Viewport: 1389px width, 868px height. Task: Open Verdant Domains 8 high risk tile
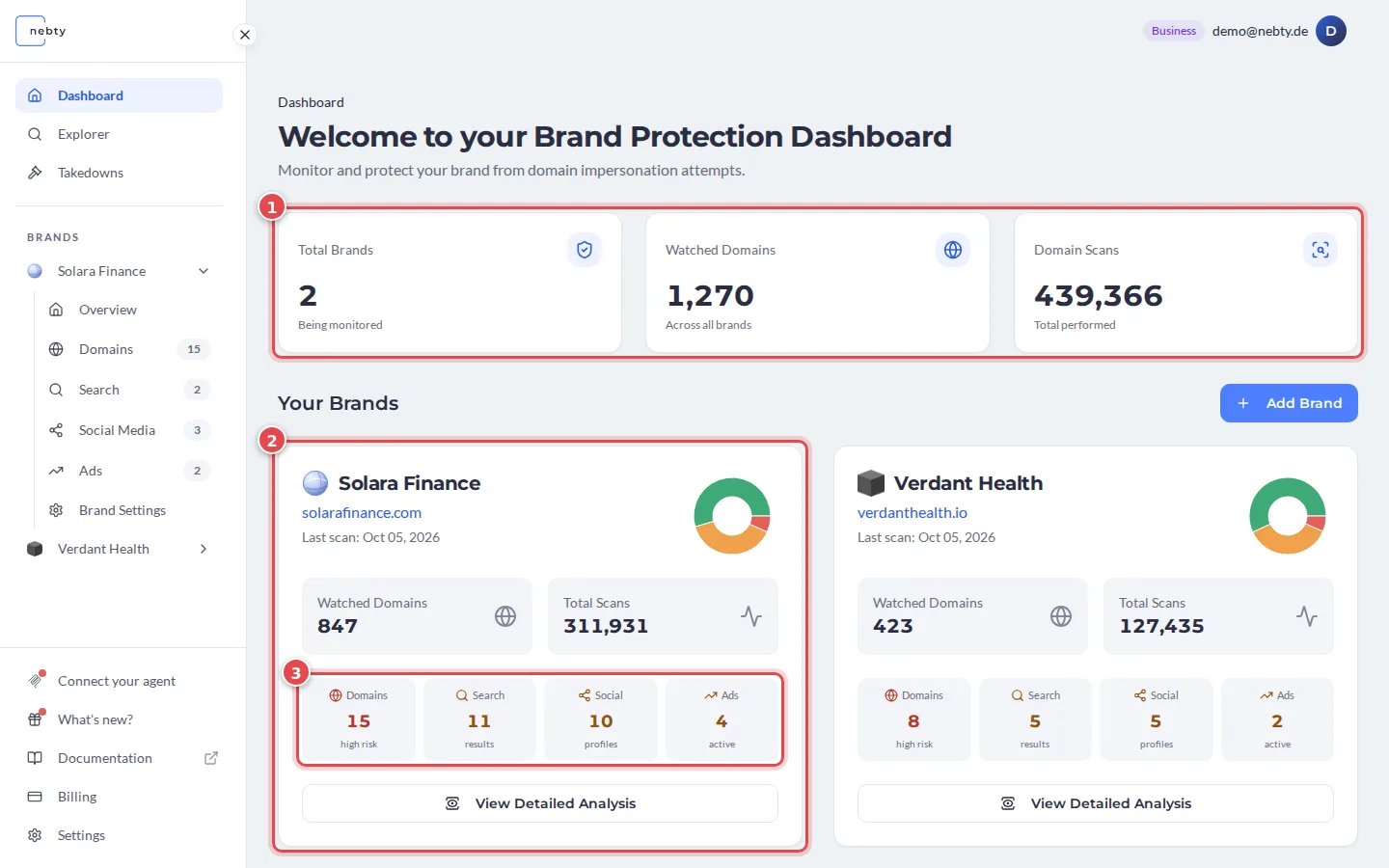tap(914, 719)
